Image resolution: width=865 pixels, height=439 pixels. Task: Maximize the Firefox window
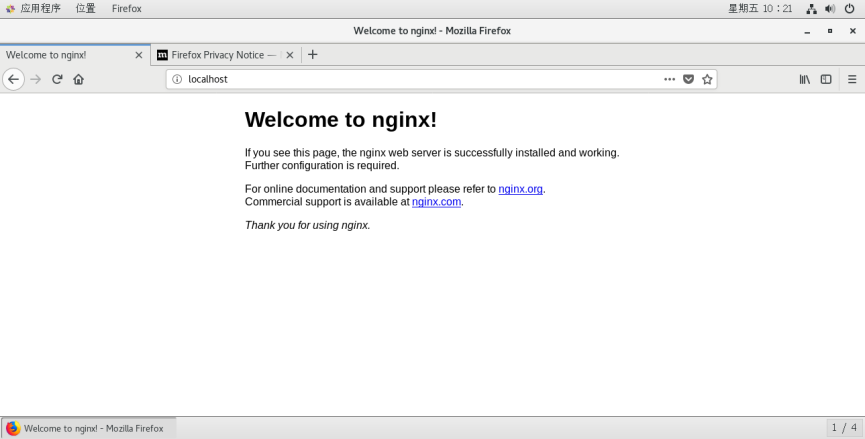[830, 31]
